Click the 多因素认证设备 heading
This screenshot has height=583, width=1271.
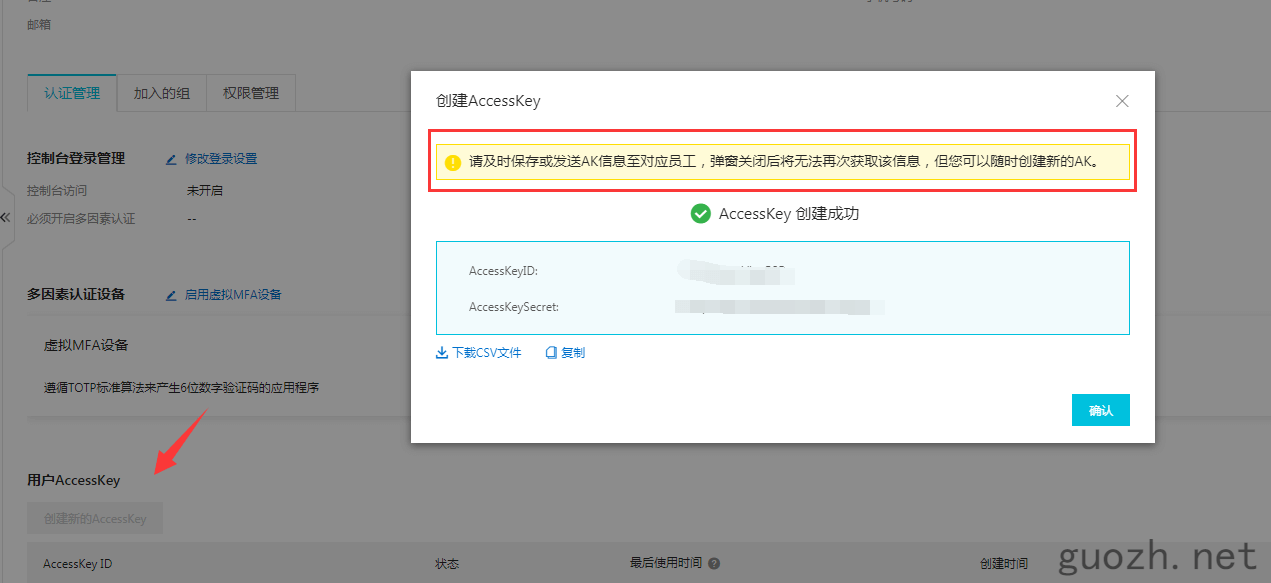(x=76, y=294)
